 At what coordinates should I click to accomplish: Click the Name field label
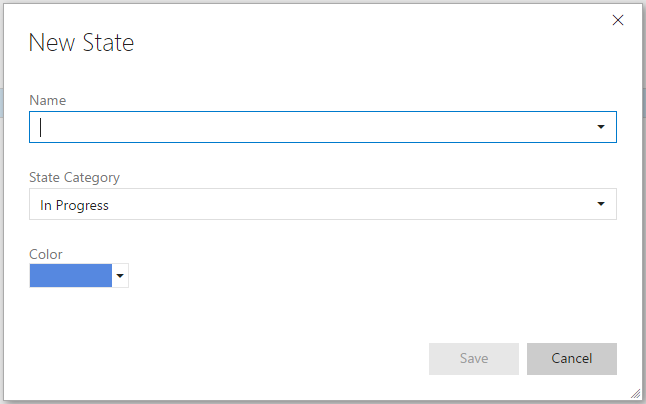(48, 100)
